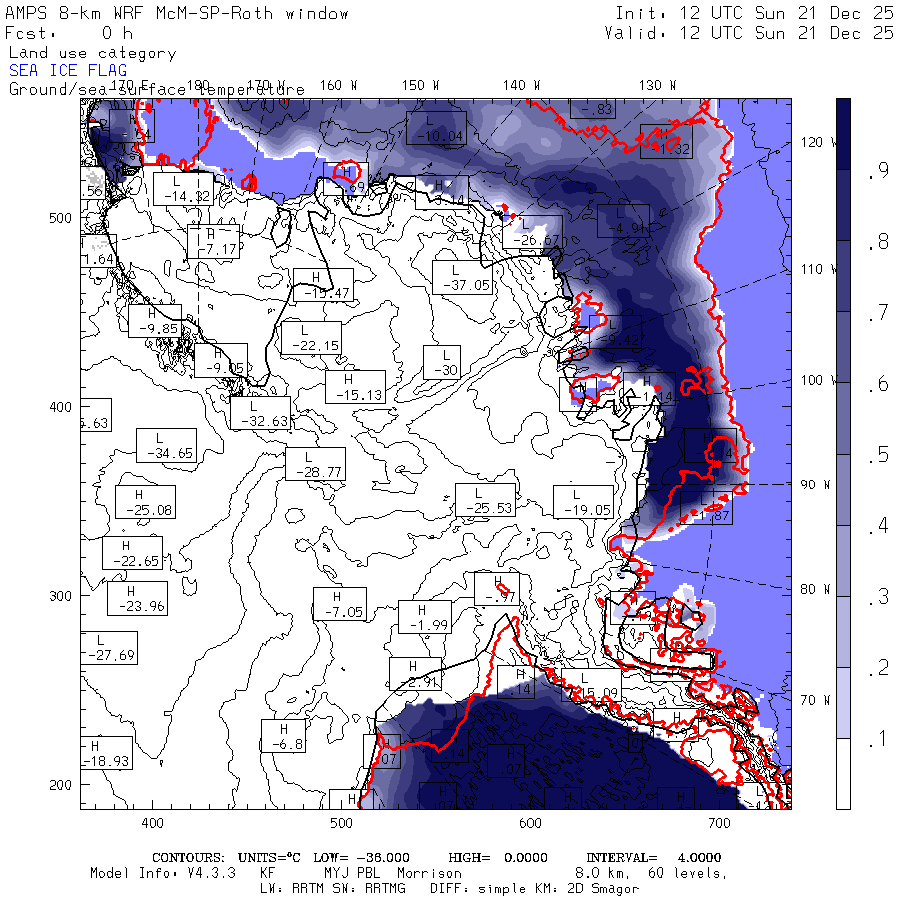Click the 'Land use category' label
This screenshot has height=900, width=900.
tap(92, 53)
